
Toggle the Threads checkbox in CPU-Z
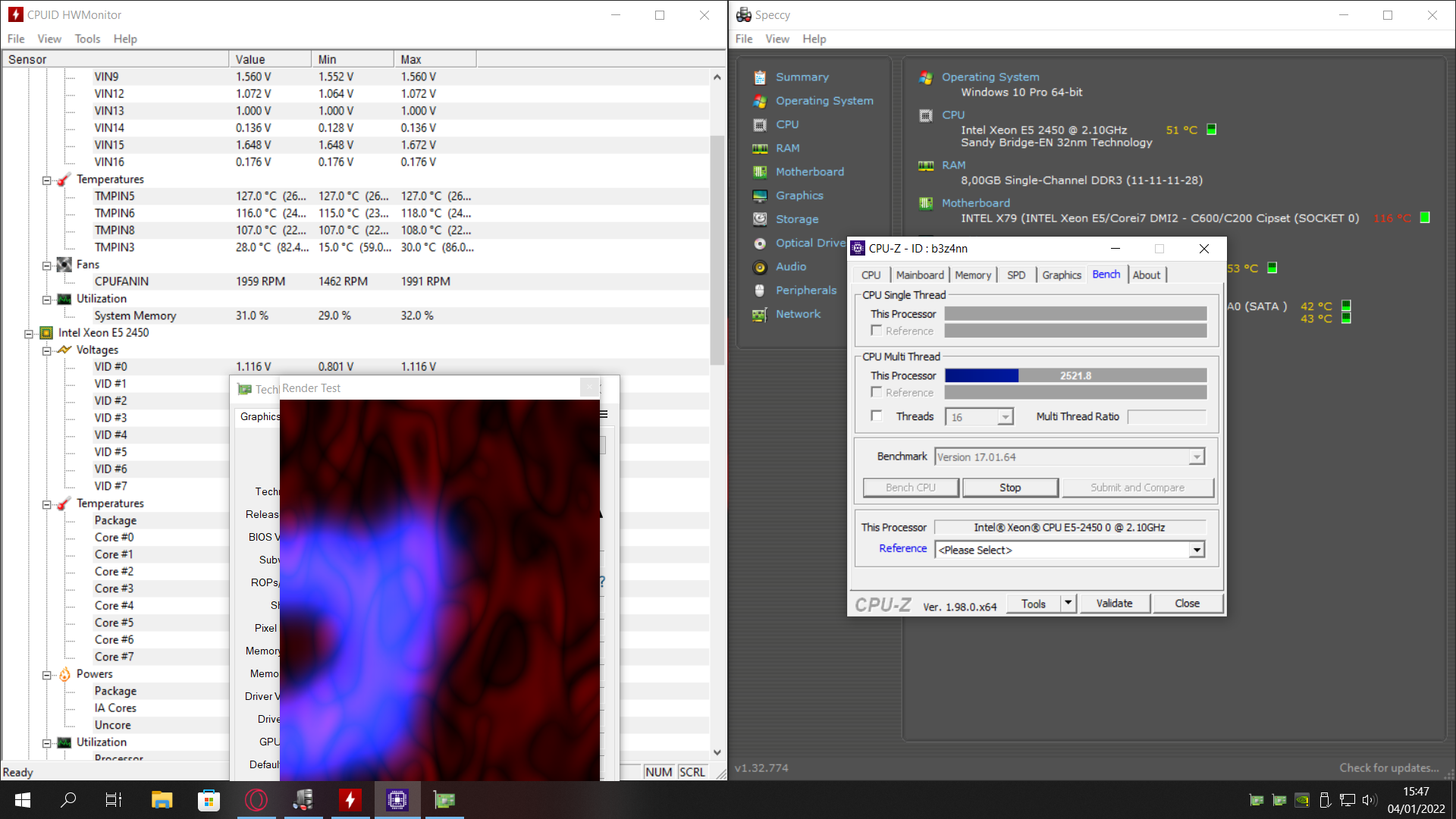point(877,416)
